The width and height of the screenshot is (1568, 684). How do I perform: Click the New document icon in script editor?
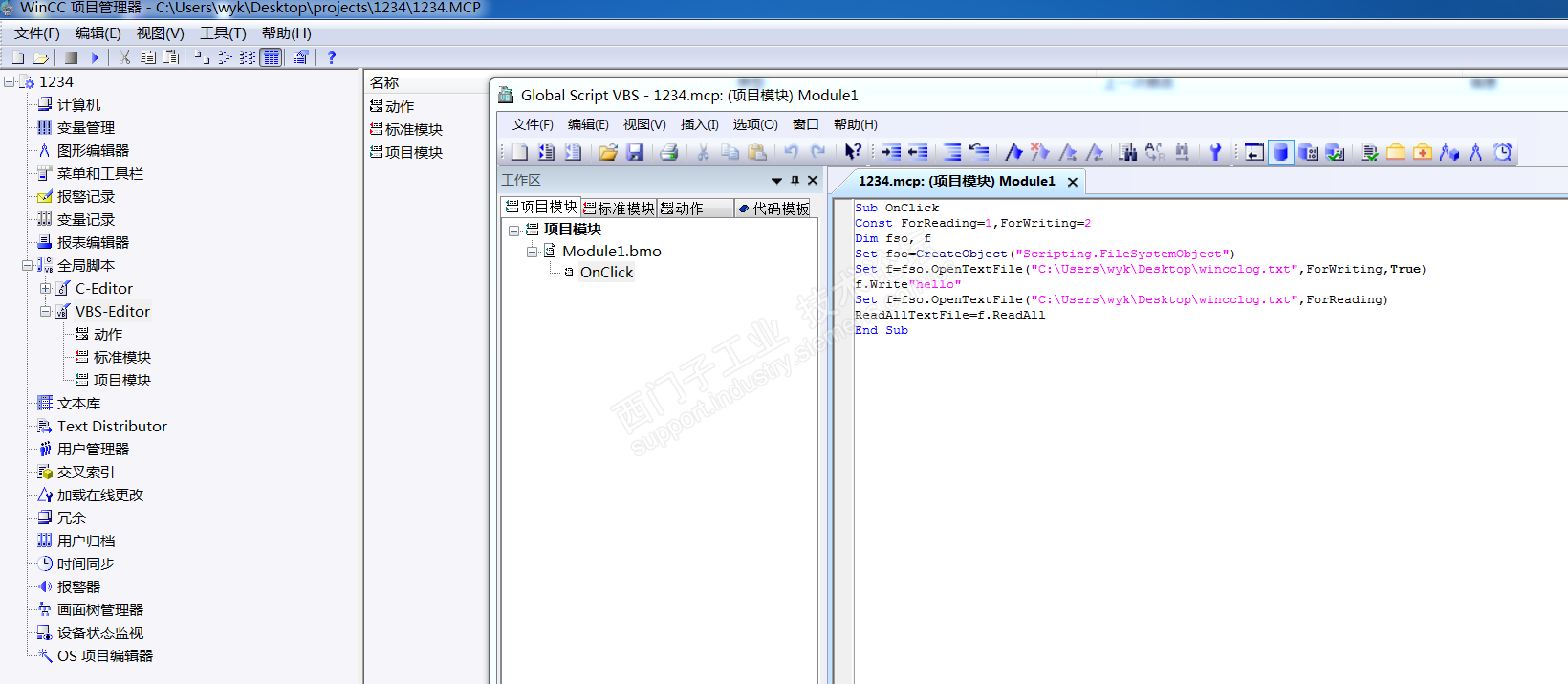(519, 151)
